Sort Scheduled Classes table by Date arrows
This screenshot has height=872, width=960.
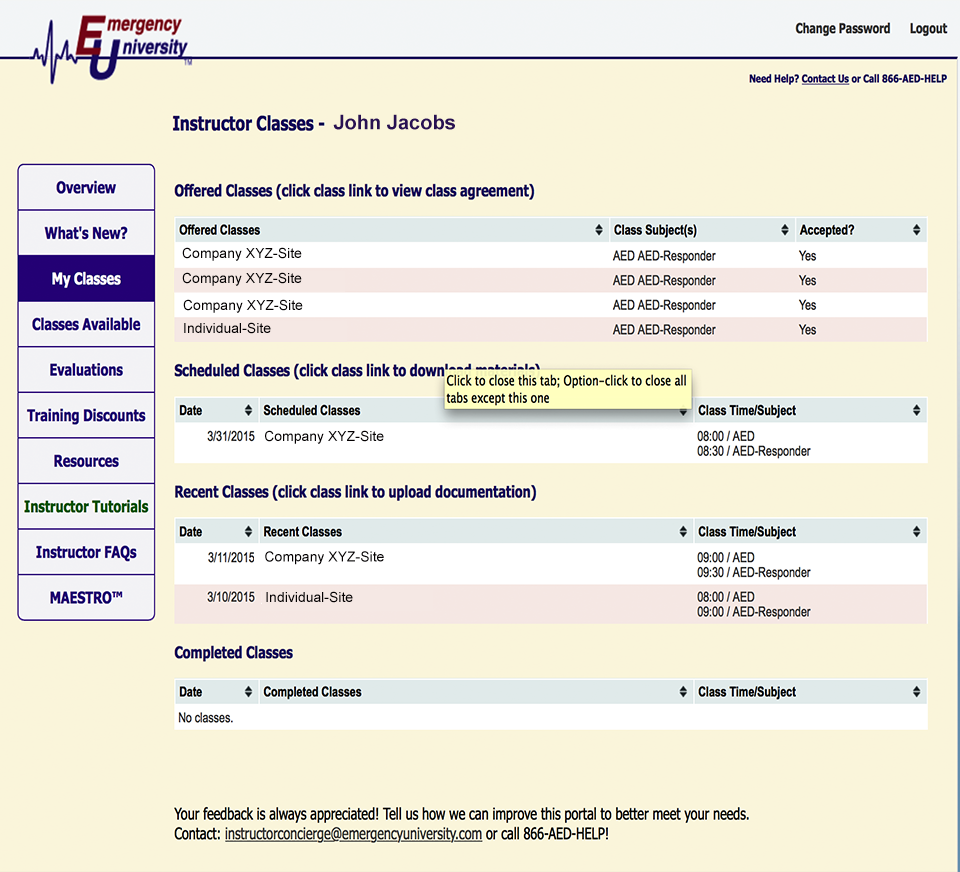pyautogui.click(x=248, y=410)
